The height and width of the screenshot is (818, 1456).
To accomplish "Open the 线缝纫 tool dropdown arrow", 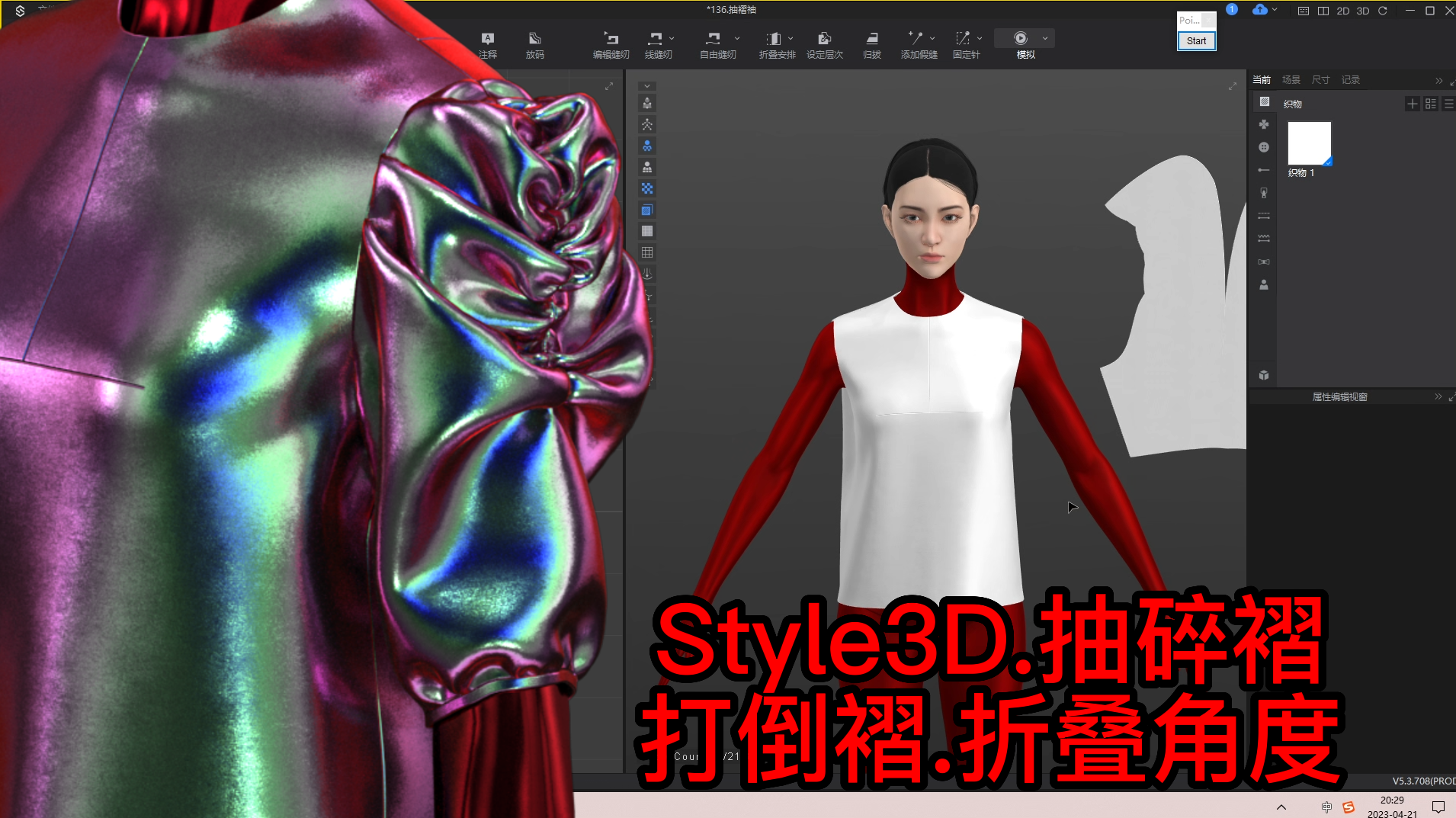I will click(x=672, y=38).
